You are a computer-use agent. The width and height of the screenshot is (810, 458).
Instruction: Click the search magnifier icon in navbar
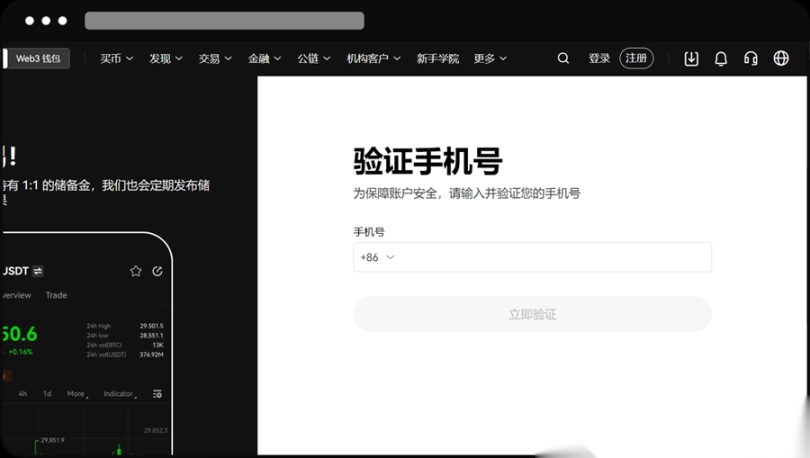pos(563,59)
